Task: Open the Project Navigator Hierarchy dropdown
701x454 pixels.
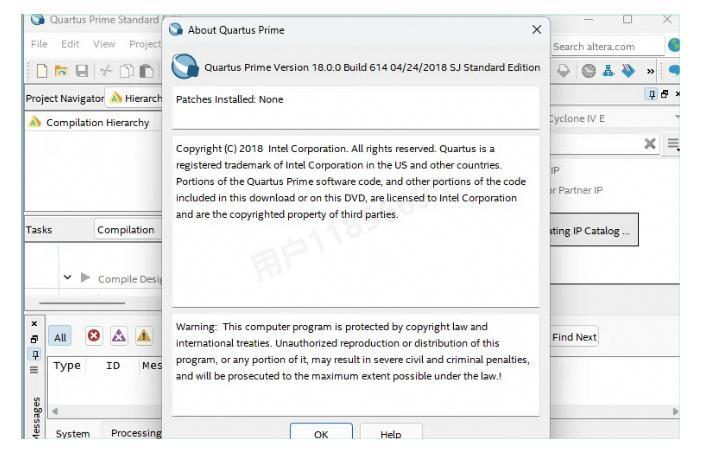Action: 134,97
